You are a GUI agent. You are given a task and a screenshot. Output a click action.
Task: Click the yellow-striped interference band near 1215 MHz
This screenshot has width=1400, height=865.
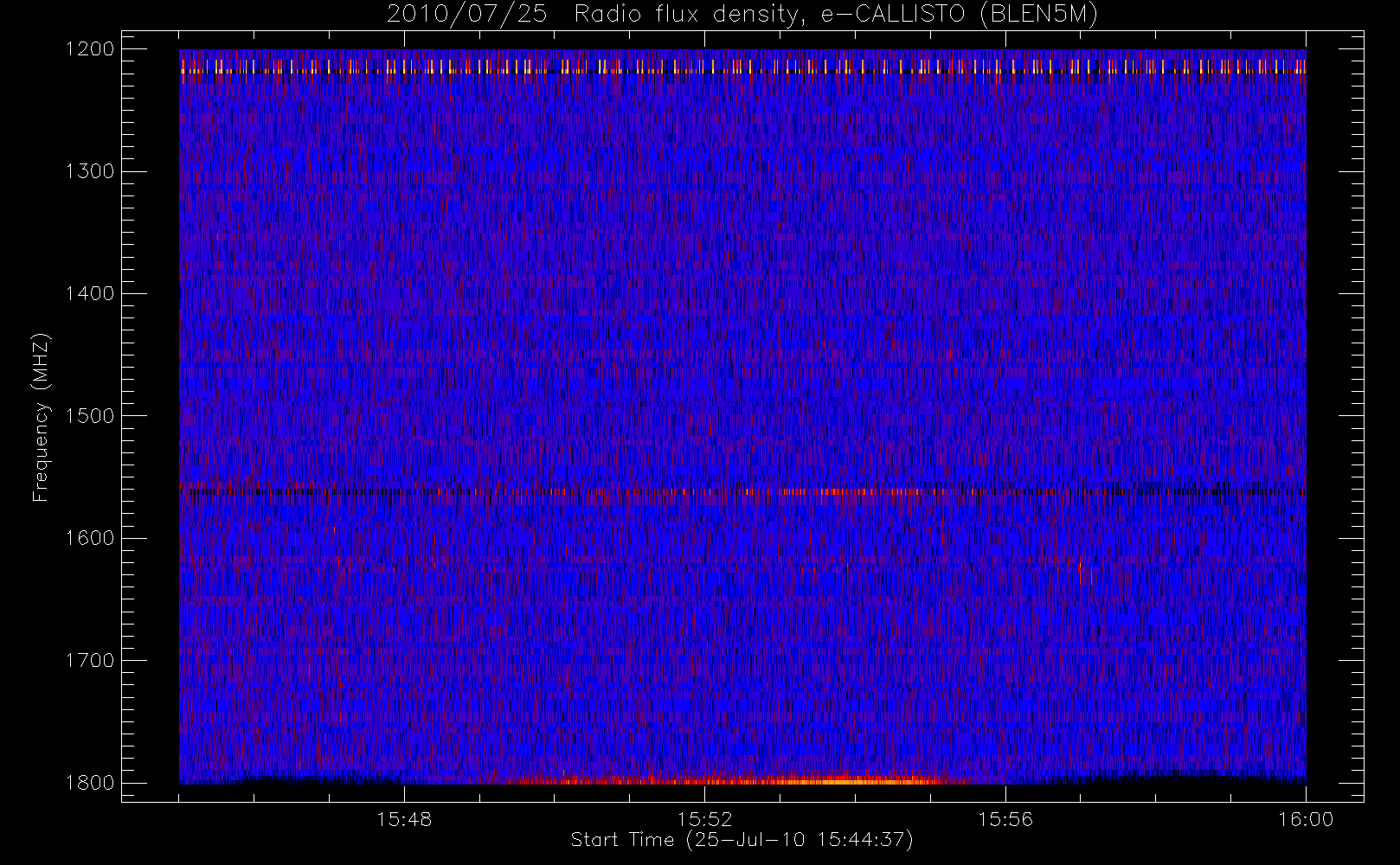click(x=742, y=67)
